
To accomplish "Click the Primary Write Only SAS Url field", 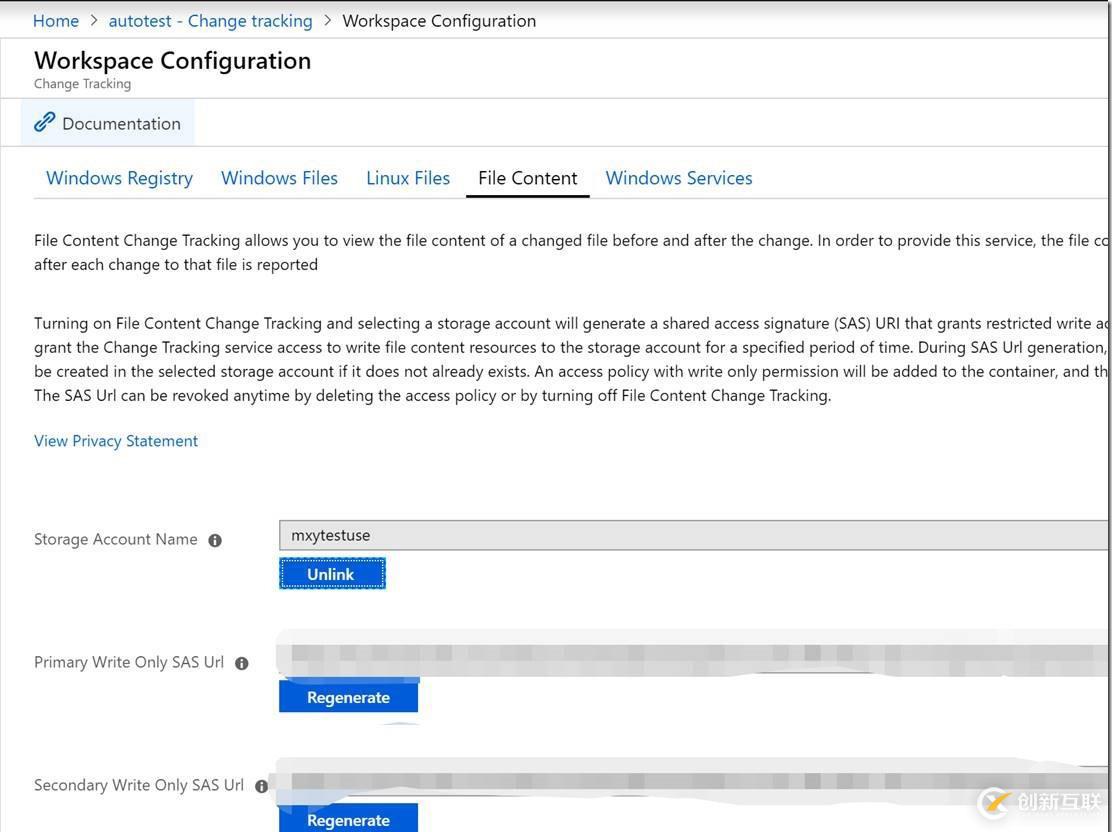I will click(690, 655).
